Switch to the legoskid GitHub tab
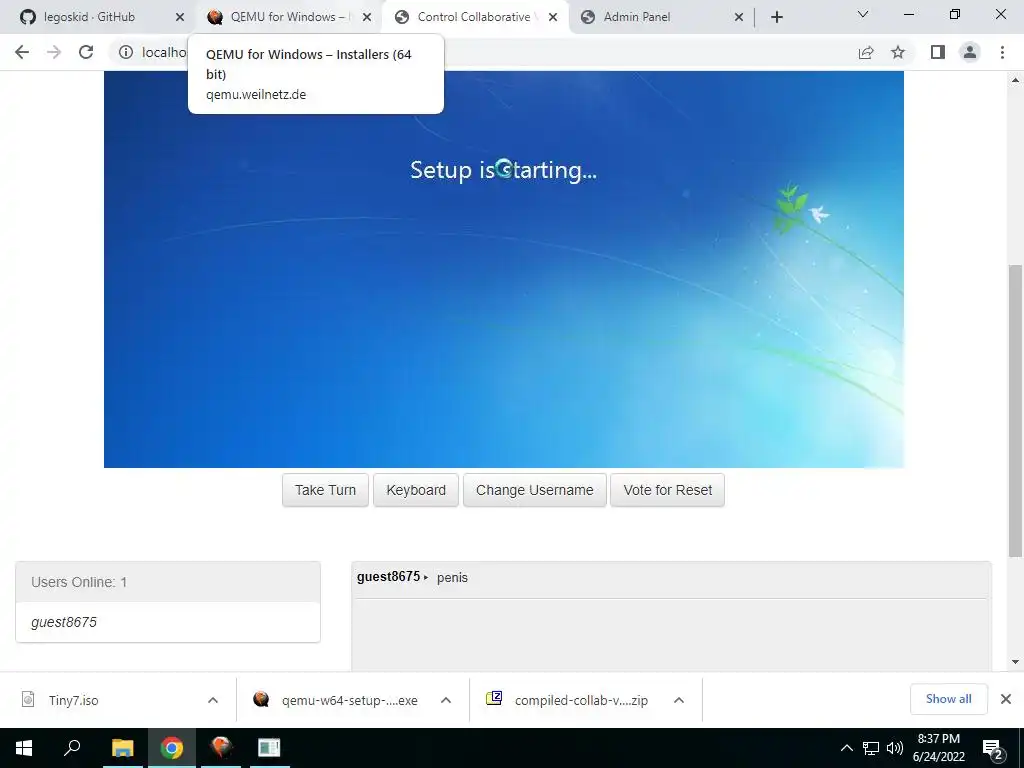Viewport: 1024px width, 768px height. click(89, 17)
